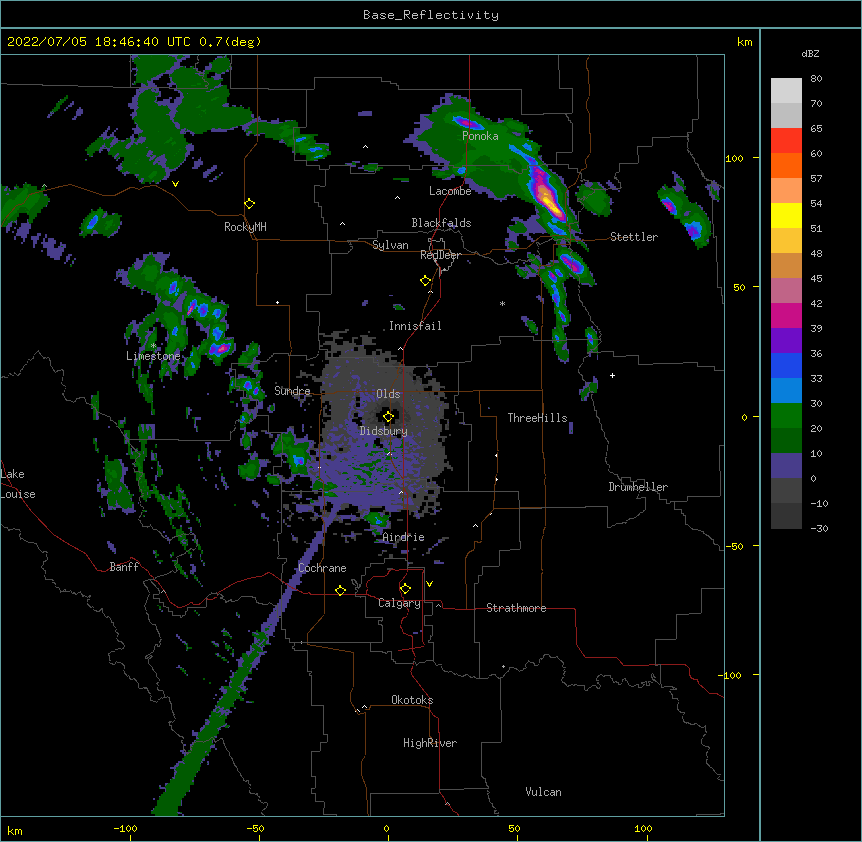
Task: Click the HighRiver town label
Action: [x=430, y=743]
